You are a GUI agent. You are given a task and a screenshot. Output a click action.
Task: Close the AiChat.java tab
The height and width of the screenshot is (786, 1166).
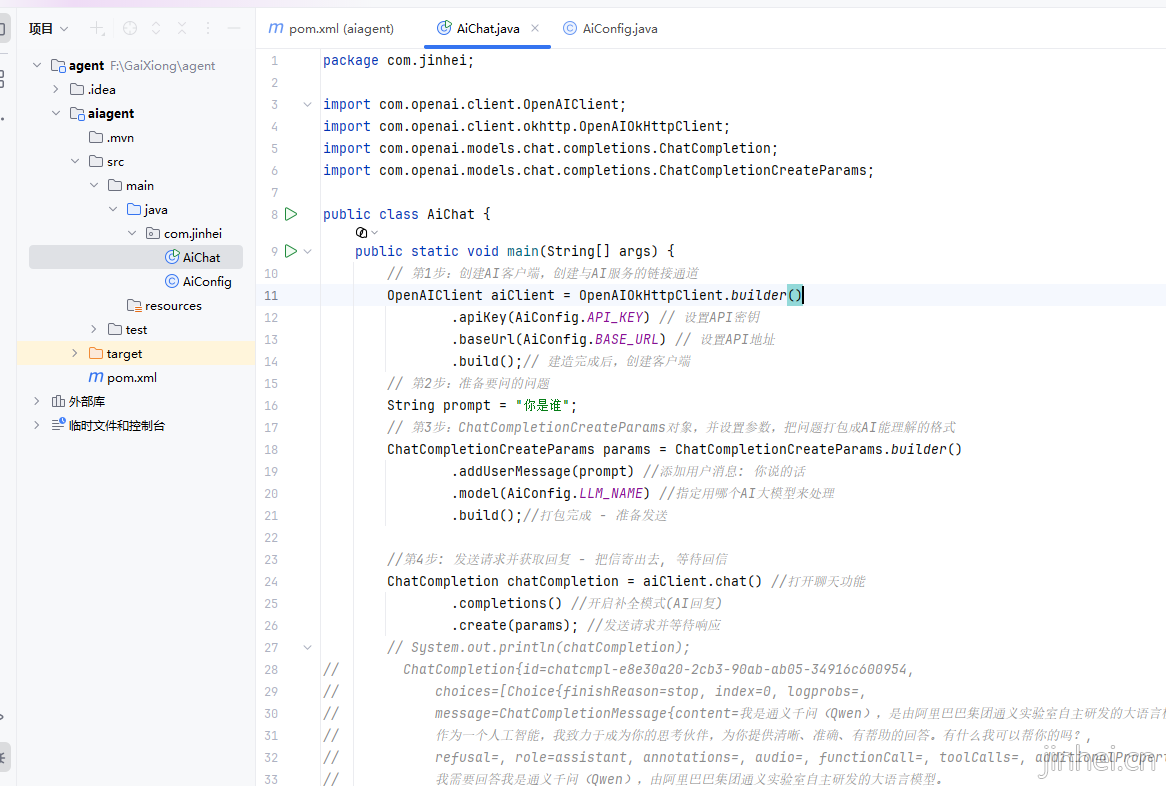point(535,28)
